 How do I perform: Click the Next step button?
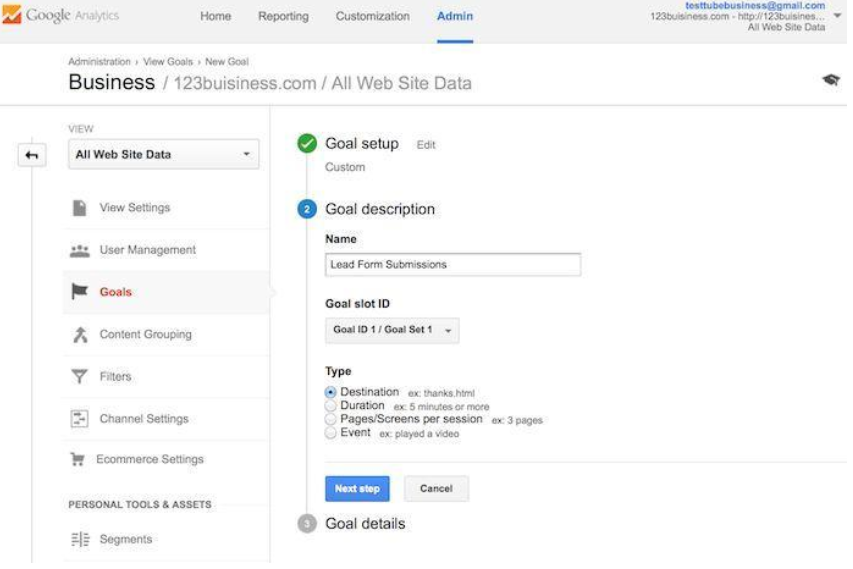pyautogui.click(x=357, y=489)
